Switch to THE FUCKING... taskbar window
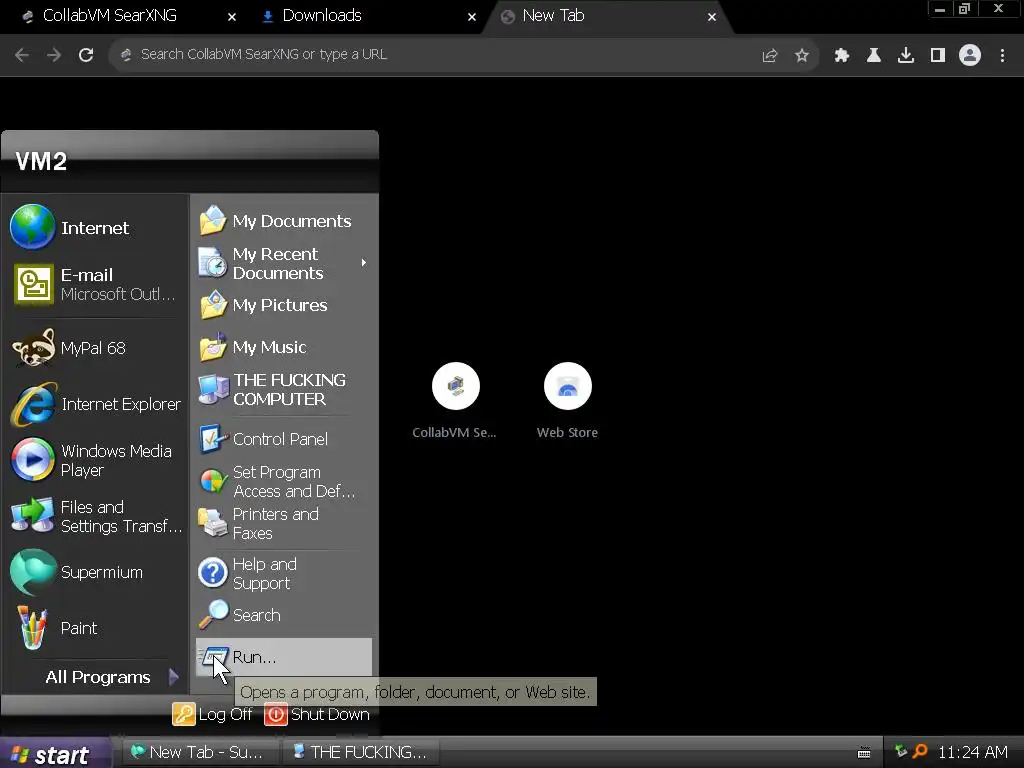 pyautogui.click(x=360, y=752)
